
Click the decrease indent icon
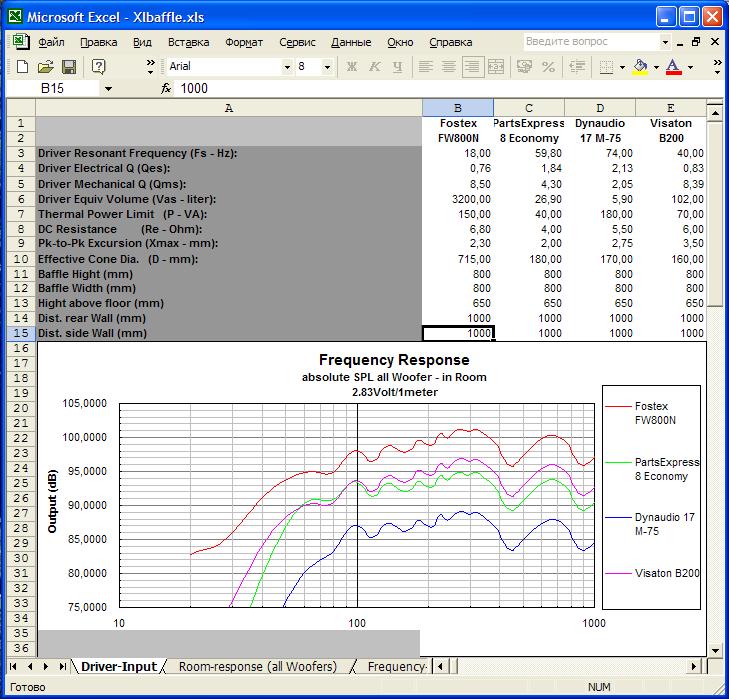577,67
